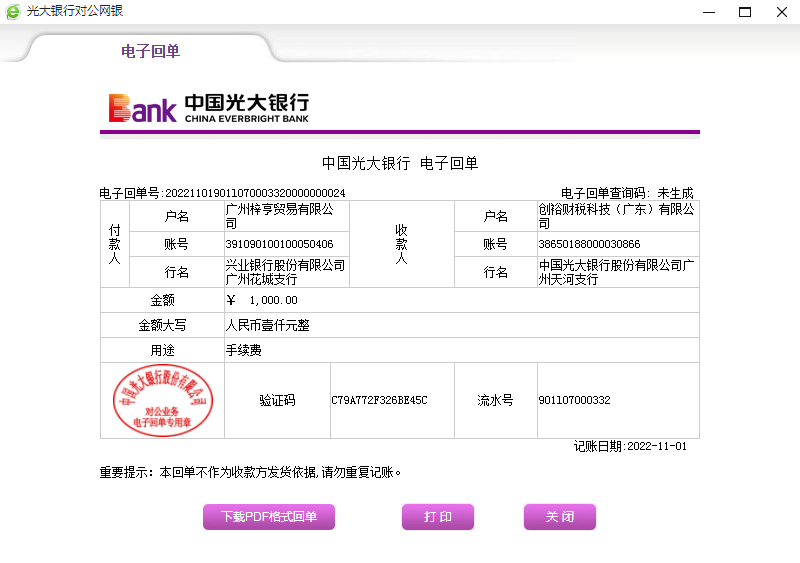
Task: Click the payee name 创裕财税科技（广东）有限公司
Action: (x=616, y=216)
